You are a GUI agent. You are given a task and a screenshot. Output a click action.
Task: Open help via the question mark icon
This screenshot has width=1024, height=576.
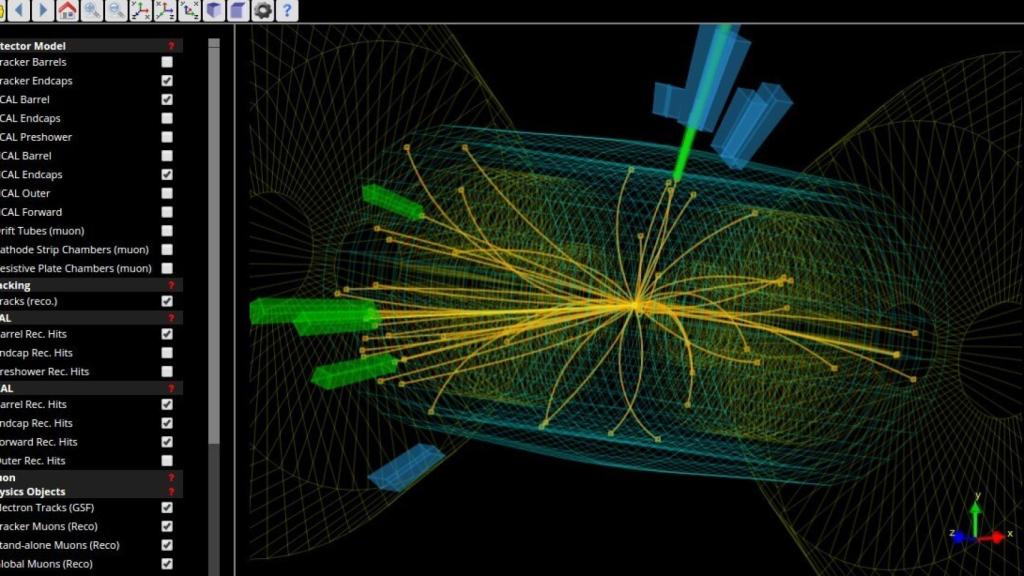tap(287, 11)
